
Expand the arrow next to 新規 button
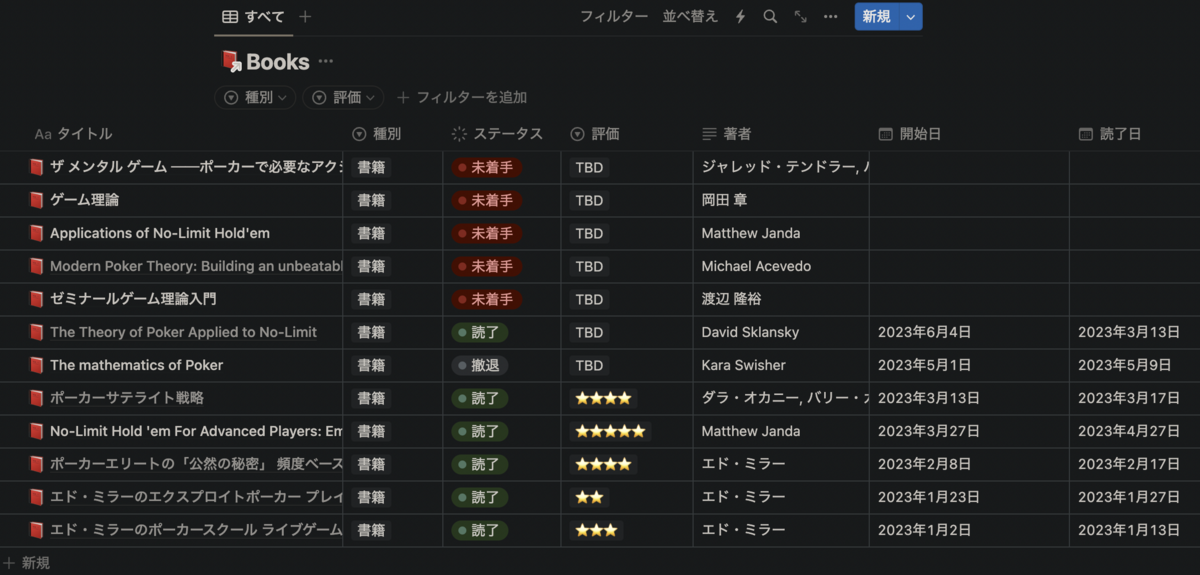point(910,17)
